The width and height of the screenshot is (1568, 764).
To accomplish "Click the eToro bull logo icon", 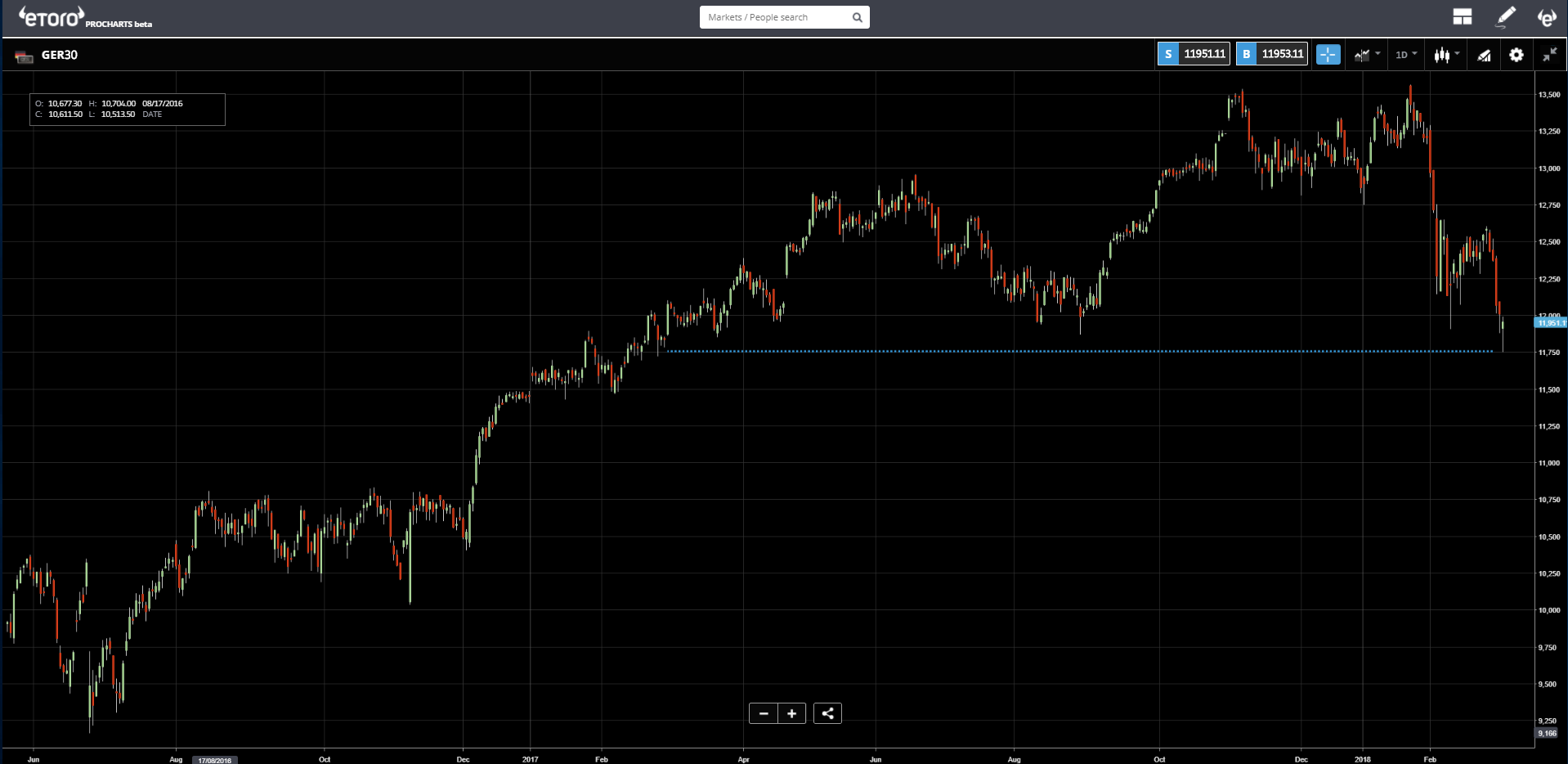I will pos(1547,17).
